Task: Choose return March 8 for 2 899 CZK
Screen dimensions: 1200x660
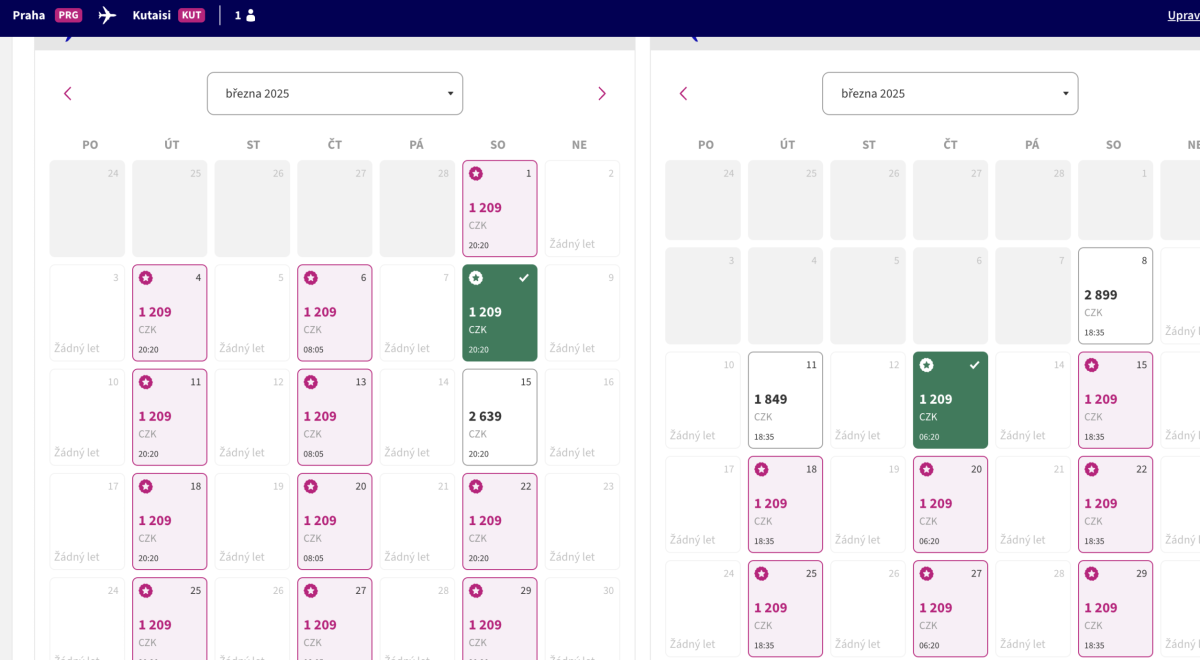Action: point(1115,295)
